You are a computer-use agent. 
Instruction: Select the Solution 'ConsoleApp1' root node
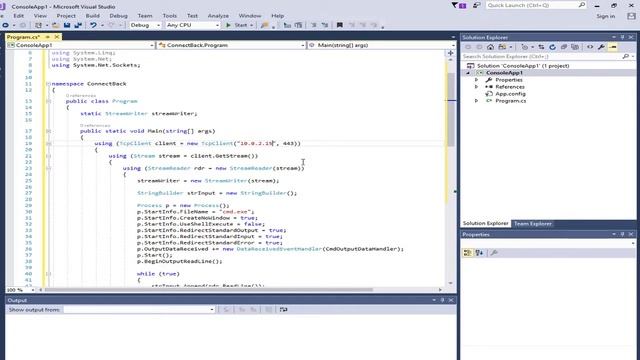pyautogui.click(x=523, y=66)
